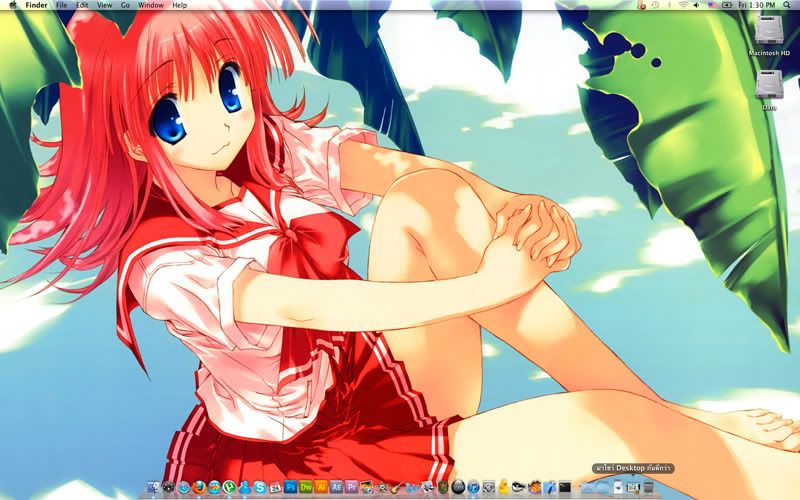Open the Trash in the Dock
This screenshot has width=800, height=500.
[x=648, y=488]
